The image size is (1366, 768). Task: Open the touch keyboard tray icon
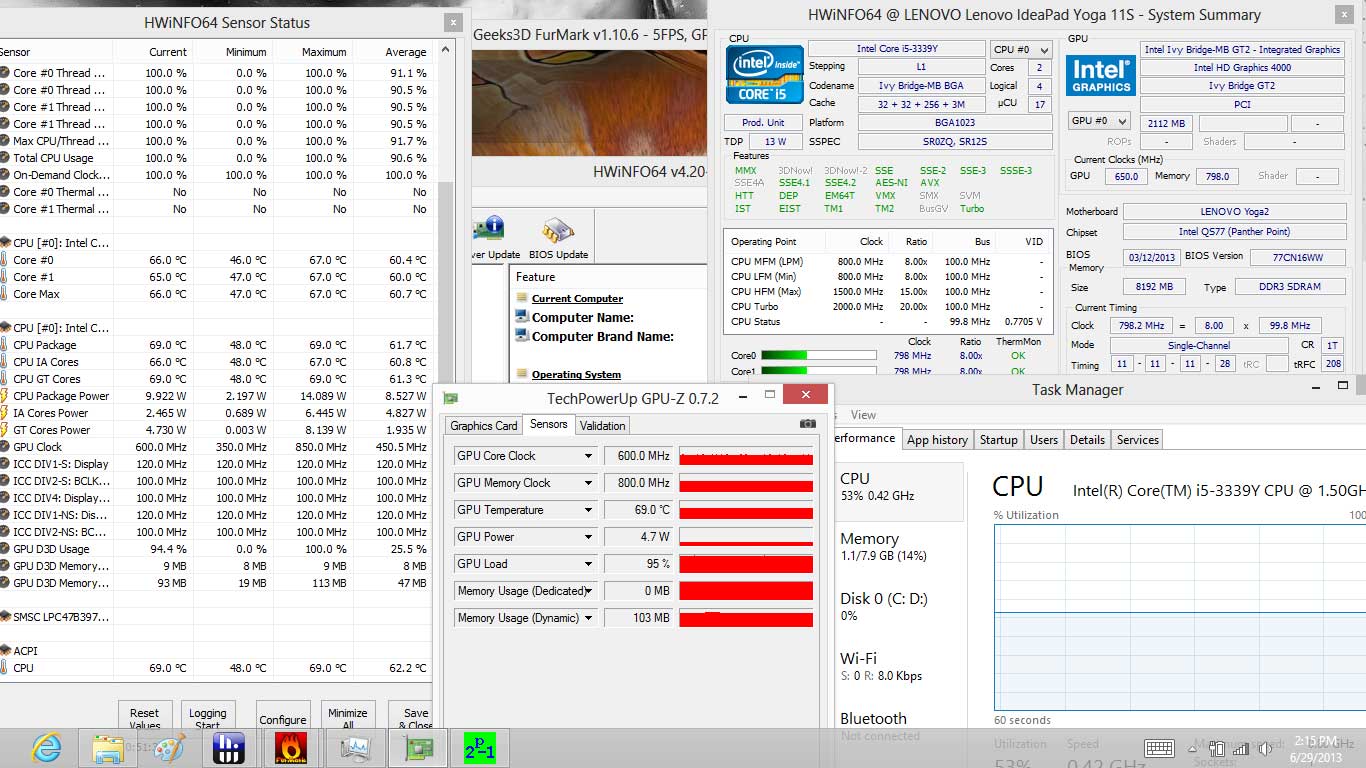(x=1159, y=748)
